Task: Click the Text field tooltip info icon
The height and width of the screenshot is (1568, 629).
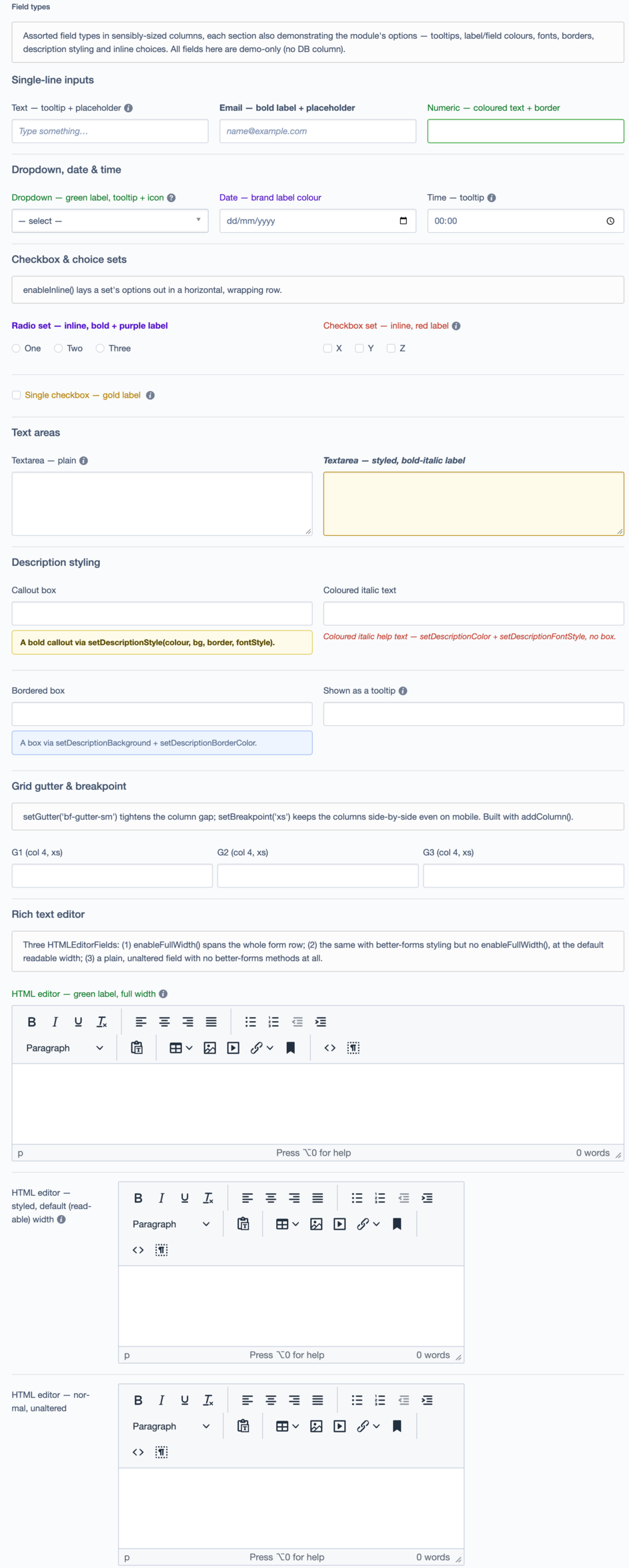Action: tap(128, 108)
